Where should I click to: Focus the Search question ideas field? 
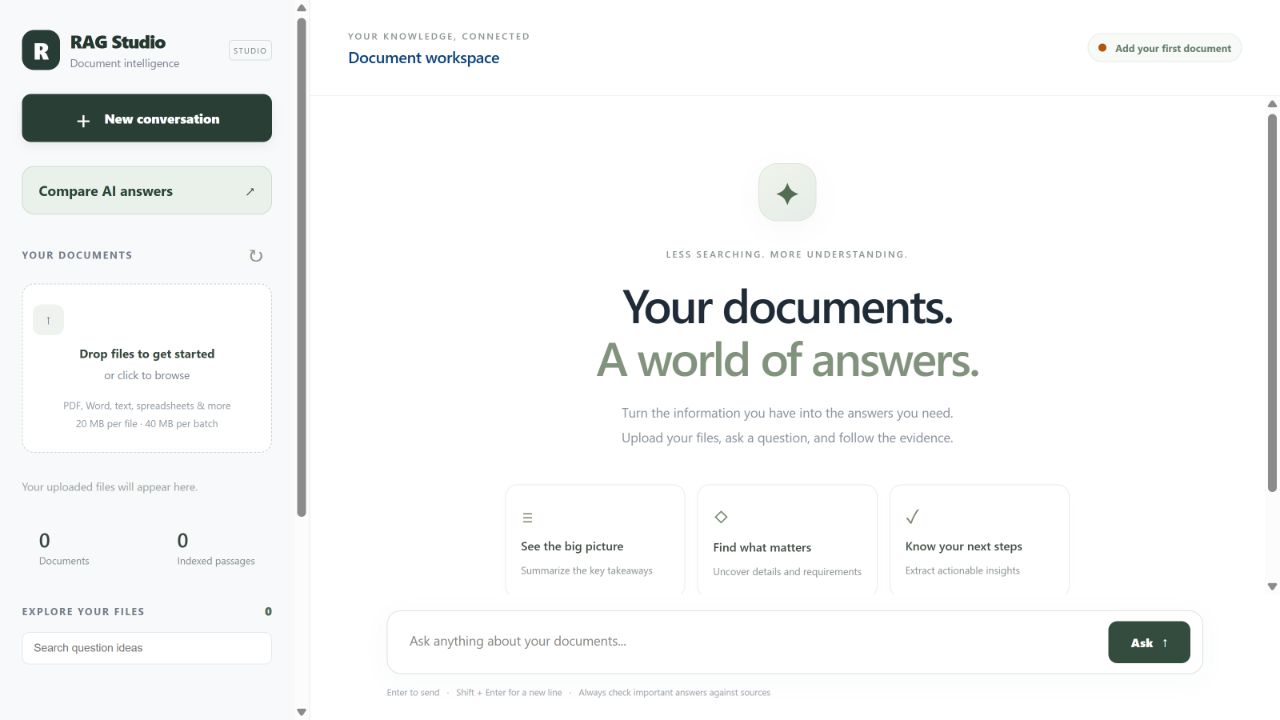(x=147, y=648)
